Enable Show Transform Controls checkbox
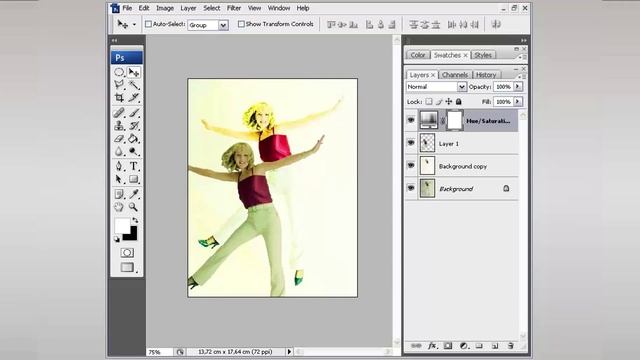Image resolution: width=640 pixels, height=360 pixels. point(241,24)
